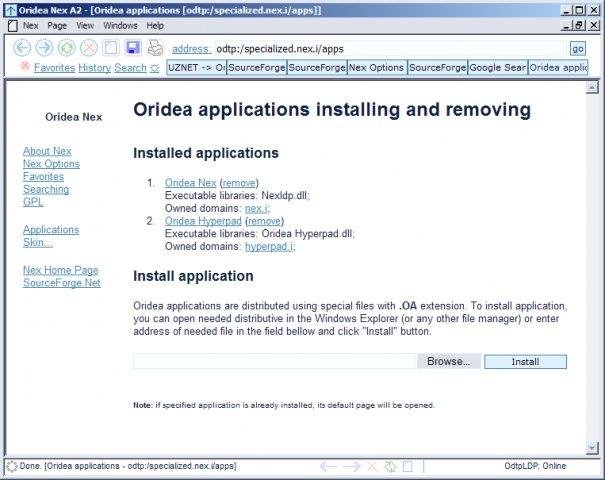
Task: Click the status bar green refresh icon
Action: 390,466
